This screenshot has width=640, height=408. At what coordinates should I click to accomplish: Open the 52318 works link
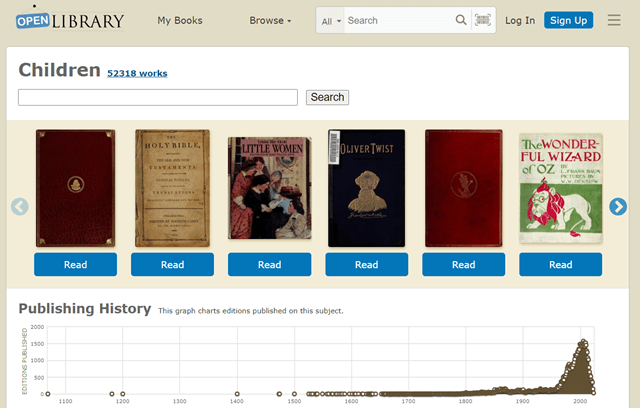pyautogui.click(x=137, y=73)
